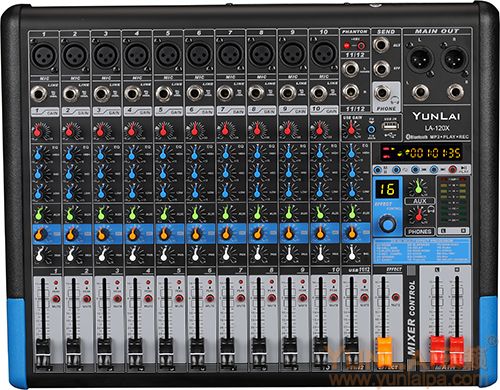Click the channel 3 orange effect knob
Viewport: 500px width, 390px height.
tap(101, 234)
